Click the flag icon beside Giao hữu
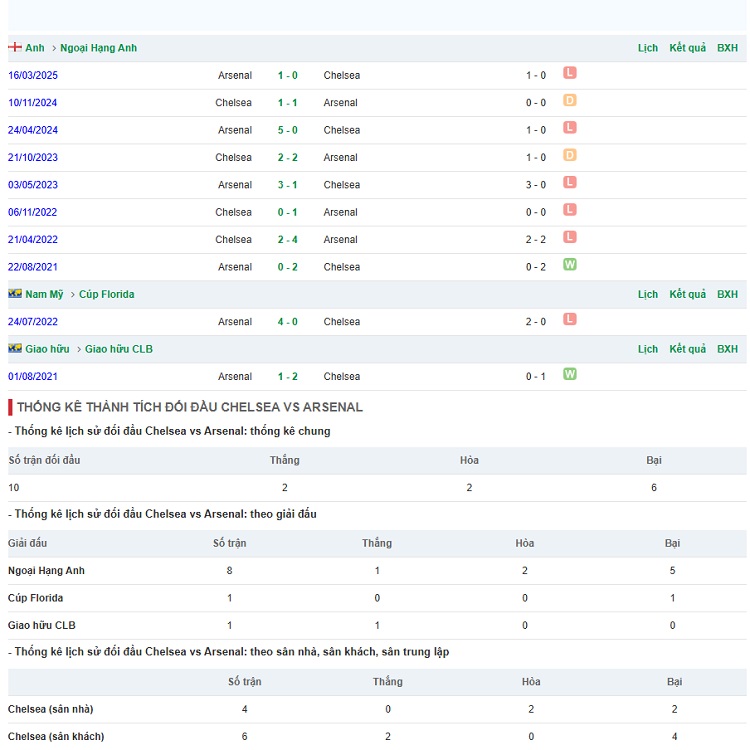The width and height of the screenshot is (750, 750). click(15, 349)
